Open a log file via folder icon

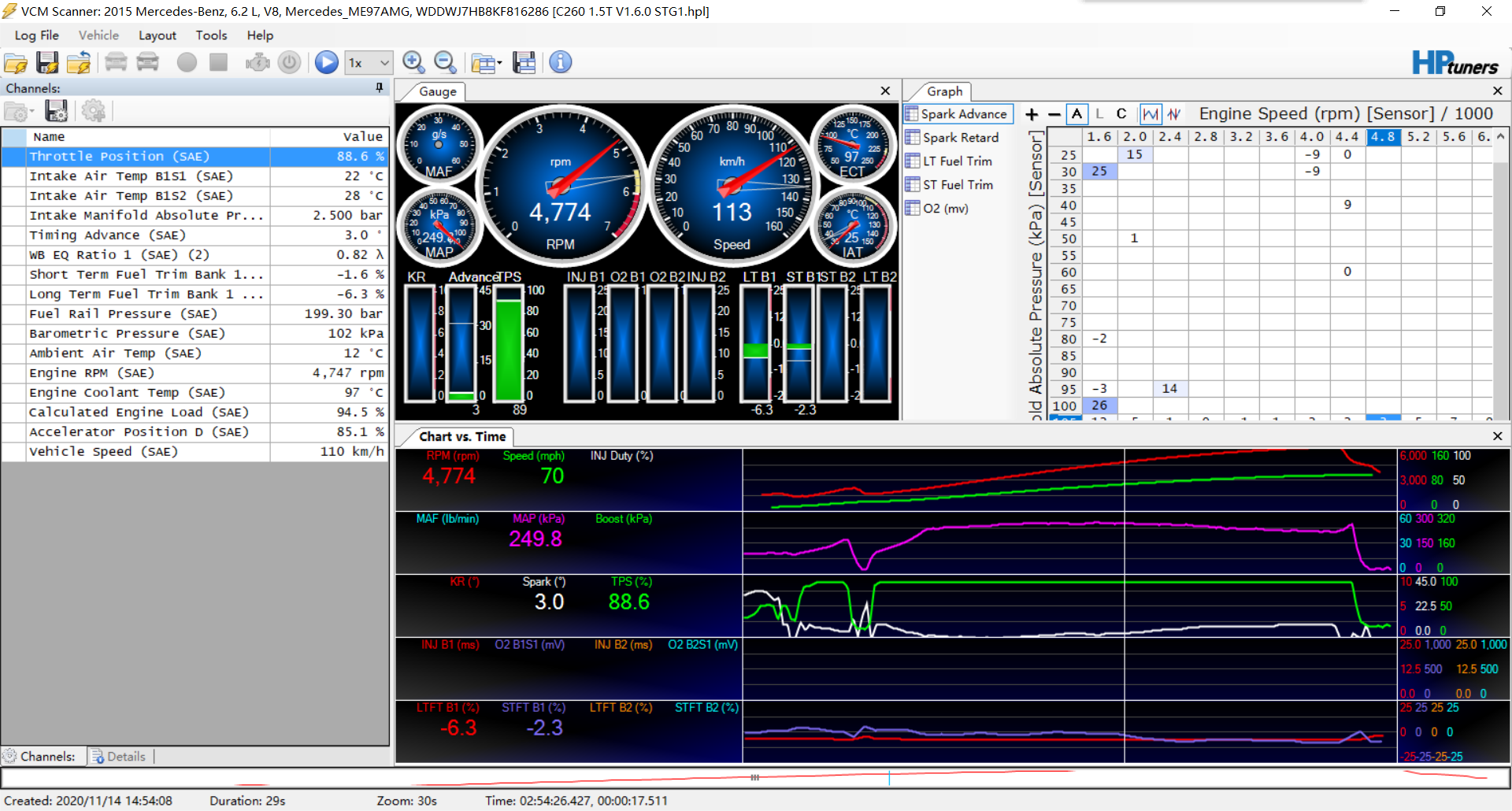click(16, 62)
